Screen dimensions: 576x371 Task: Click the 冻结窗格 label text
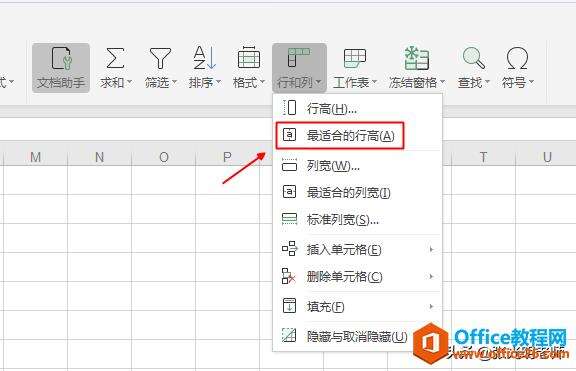[413, 82]
